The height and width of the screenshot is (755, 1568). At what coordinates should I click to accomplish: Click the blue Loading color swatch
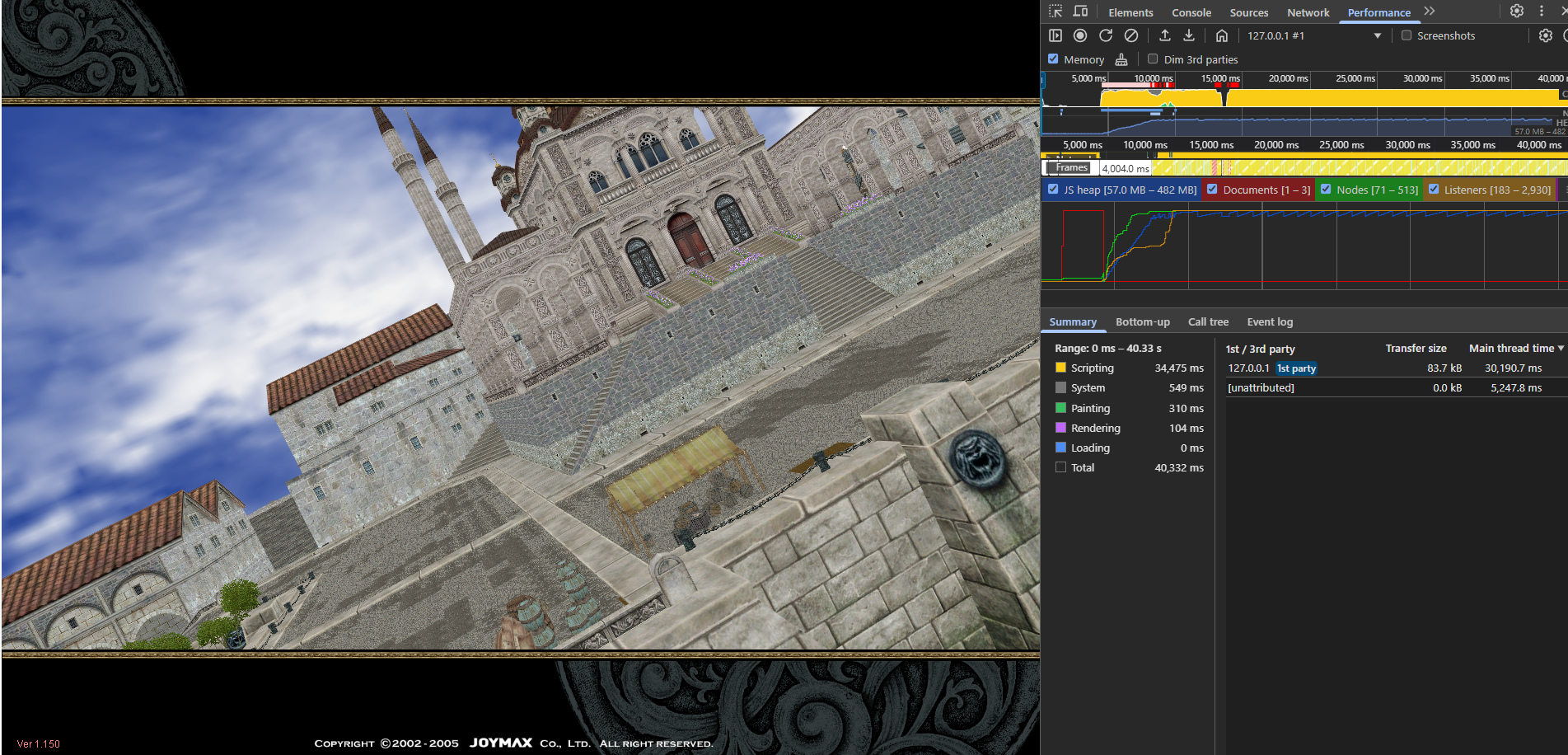[1061, 448]
